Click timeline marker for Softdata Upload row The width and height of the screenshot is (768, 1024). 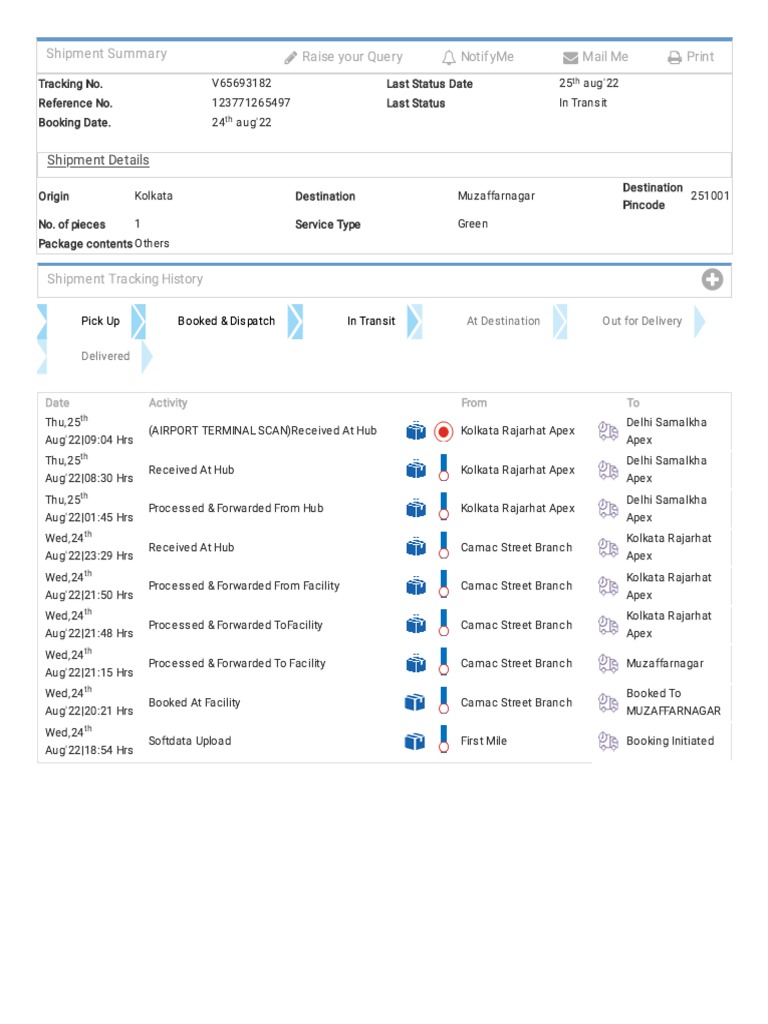point(444,741)
